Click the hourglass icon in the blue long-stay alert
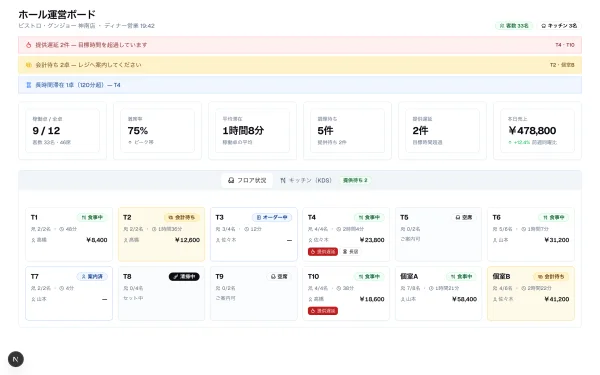This screenshot has width=600, height=375. point(28,85)
